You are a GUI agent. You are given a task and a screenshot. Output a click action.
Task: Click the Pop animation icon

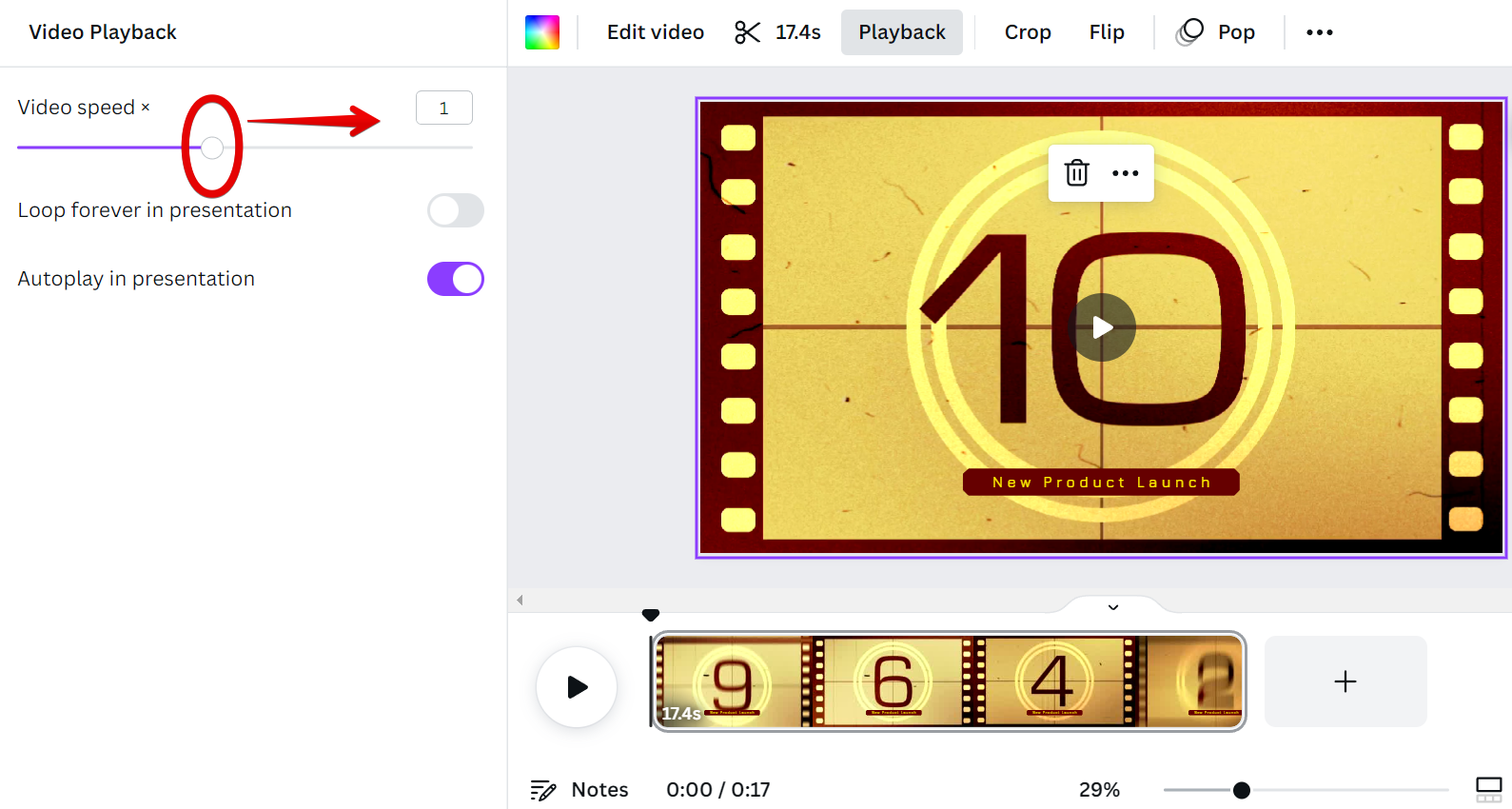tap(1189, 32)
